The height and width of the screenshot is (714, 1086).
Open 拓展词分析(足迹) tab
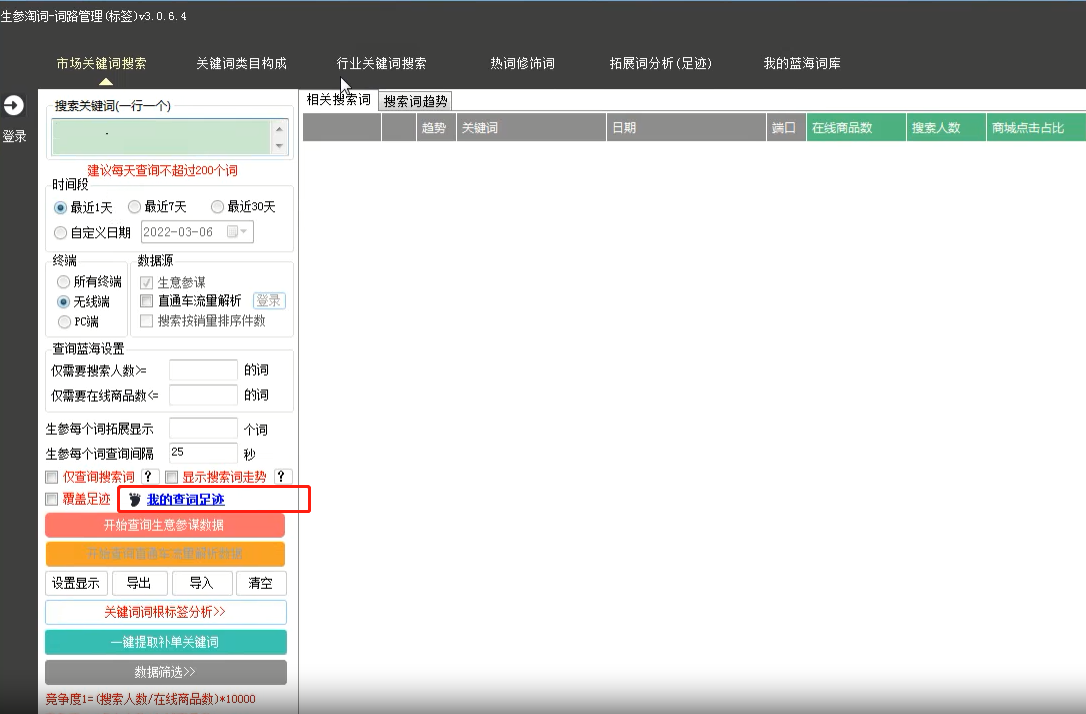661,64
